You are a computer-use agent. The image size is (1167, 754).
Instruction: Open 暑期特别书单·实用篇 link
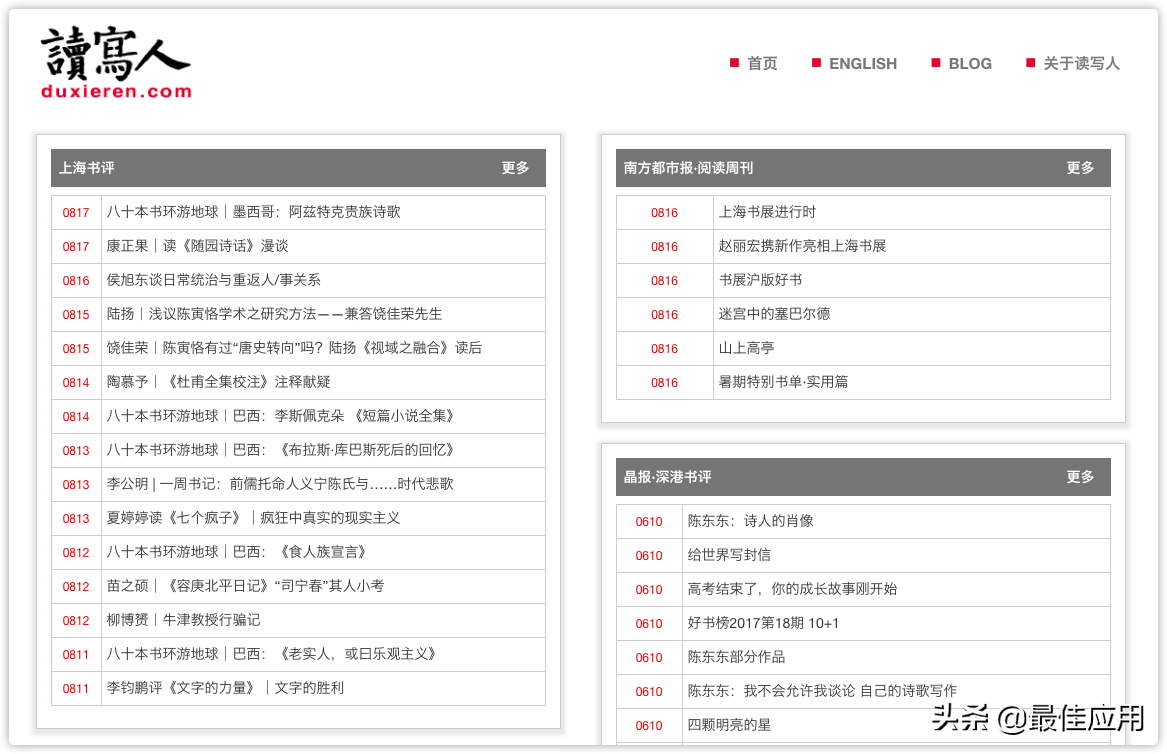783,382
